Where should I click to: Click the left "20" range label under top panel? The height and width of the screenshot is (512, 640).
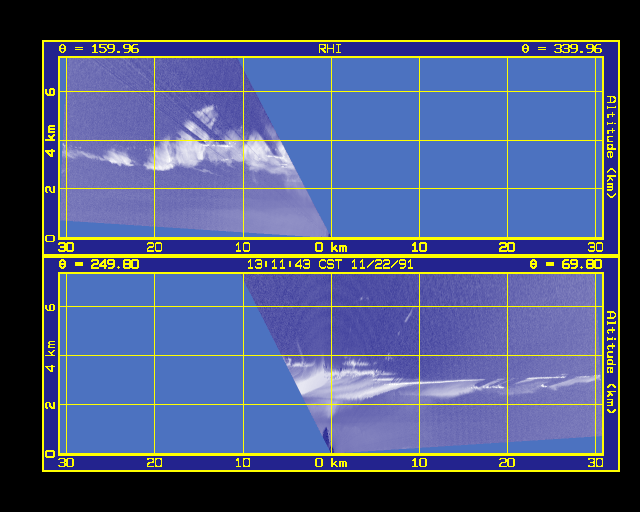(x=154, y=247)
